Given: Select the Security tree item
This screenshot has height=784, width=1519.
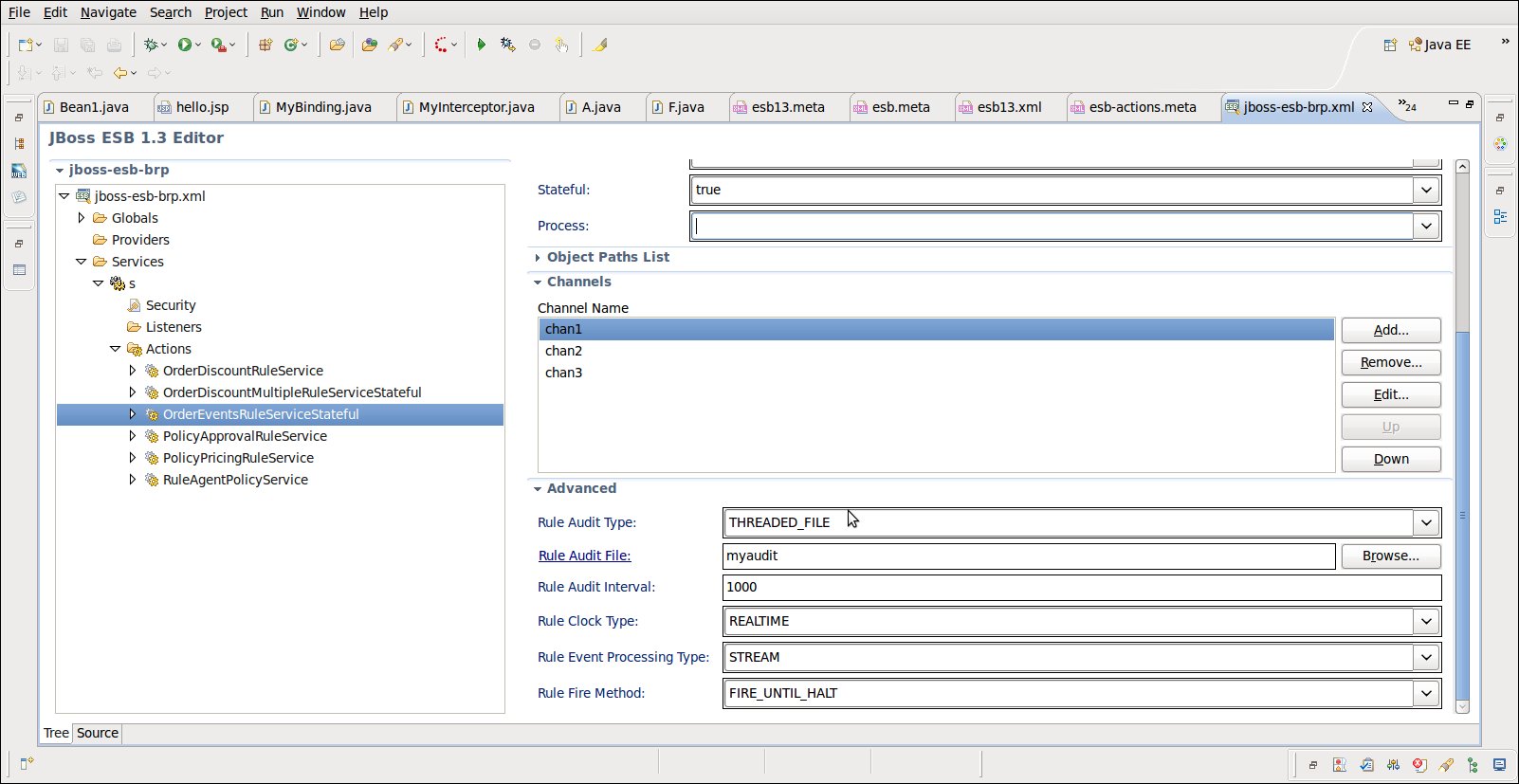Looking at the screenshot, I should [x=171, y=305].
